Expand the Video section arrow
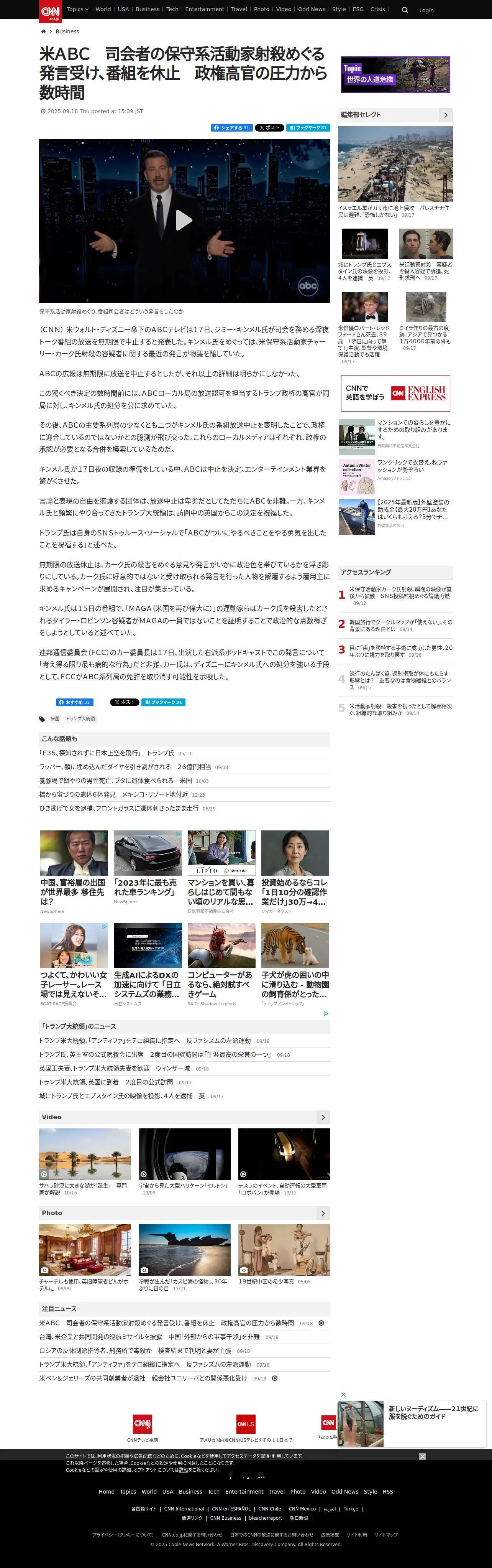Viewport: 492px width, 1568px height. pos(323,1118)
